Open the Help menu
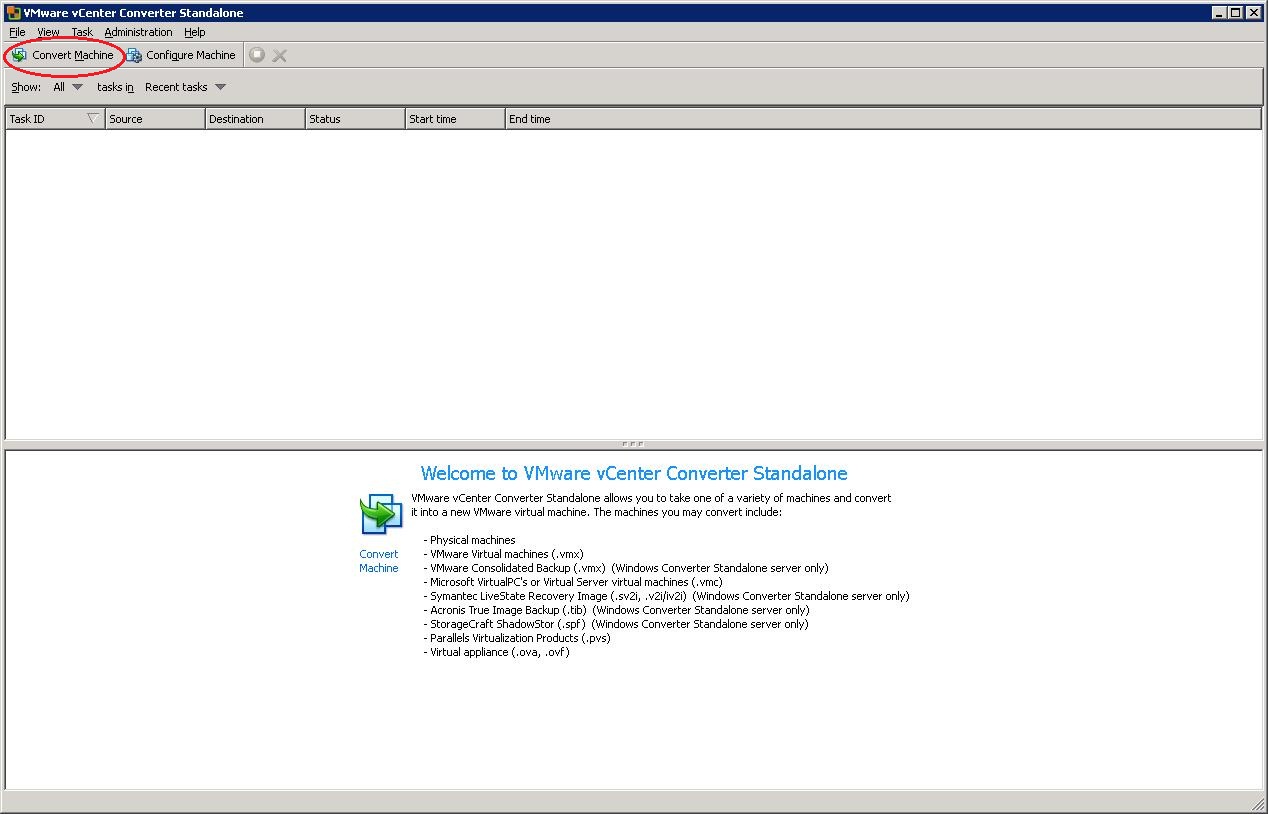 (x=194, y=32)
